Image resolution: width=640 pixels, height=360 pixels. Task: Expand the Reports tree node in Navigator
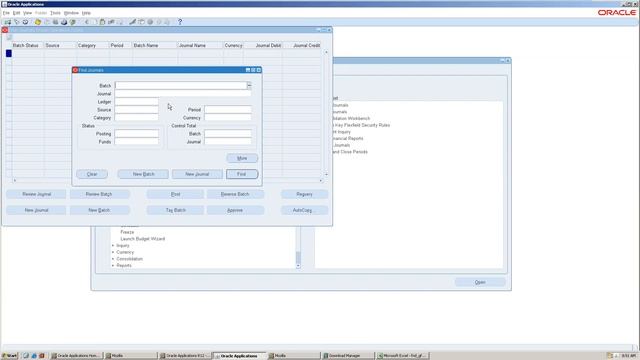(x=113, y=266)
